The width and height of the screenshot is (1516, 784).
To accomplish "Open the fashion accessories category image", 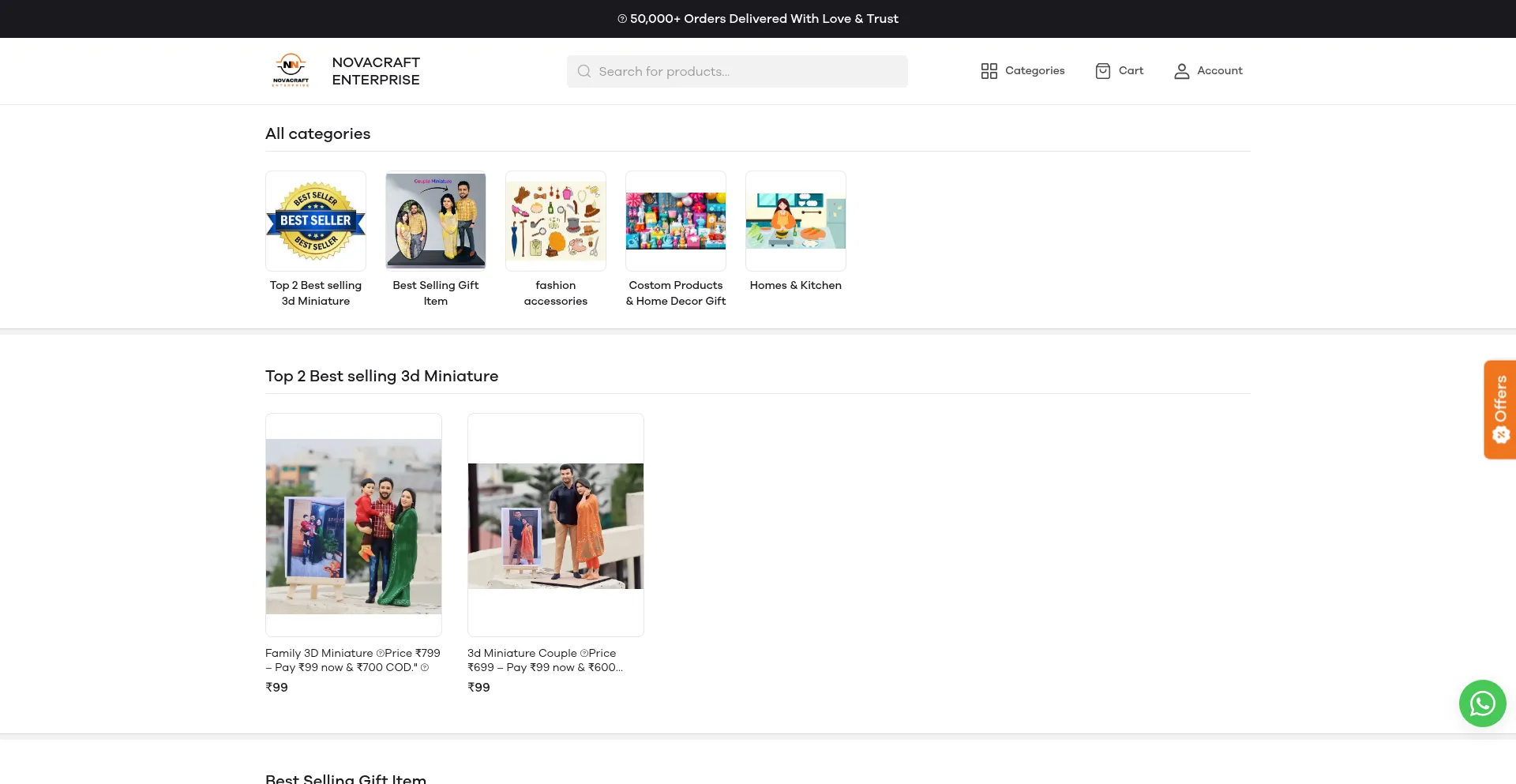I will click(x=556, y=221).
